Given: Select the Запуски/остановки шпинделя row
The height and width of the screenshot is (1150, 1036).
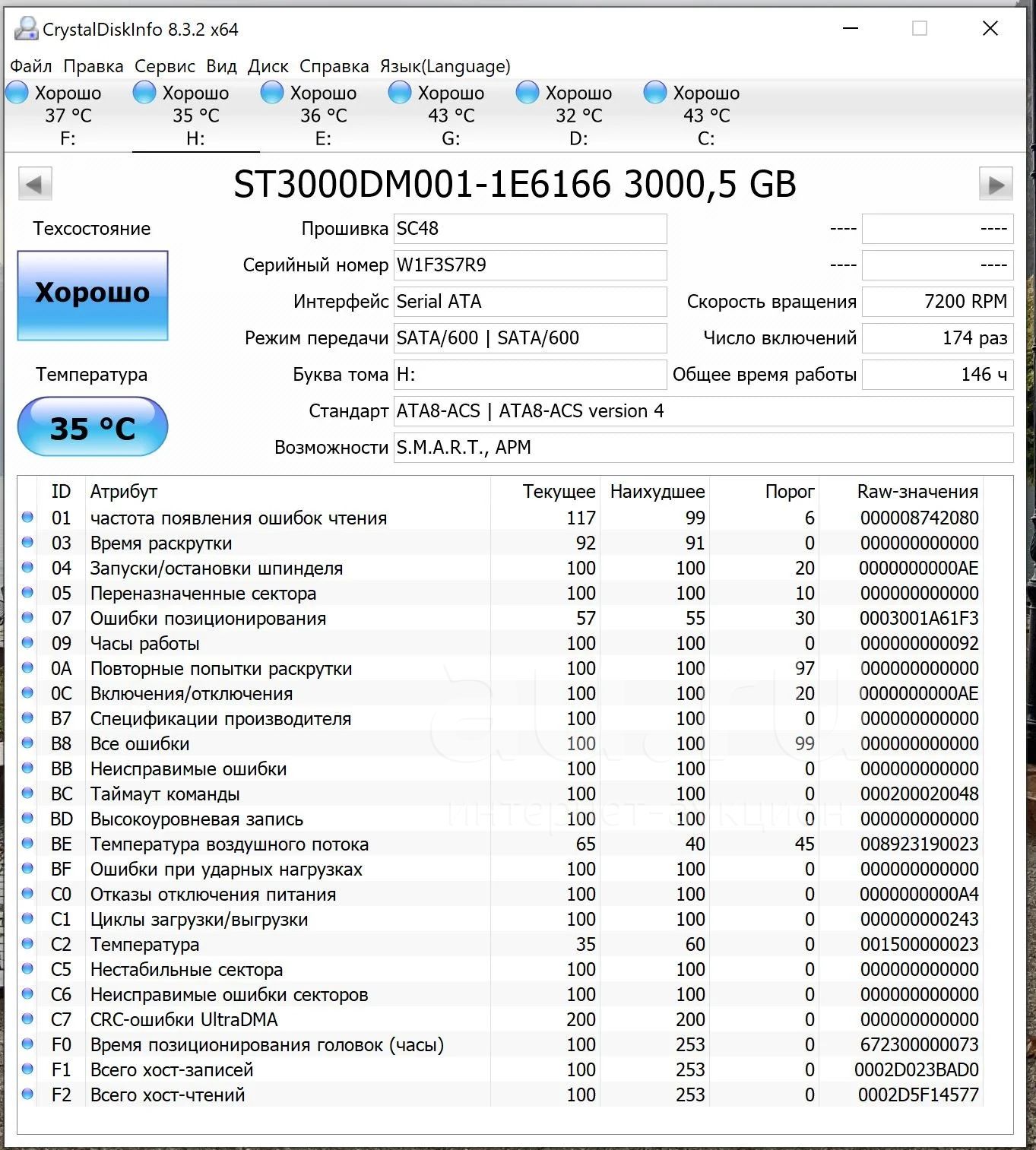Looking at the screenshot, I should click(x=500, y=568).
